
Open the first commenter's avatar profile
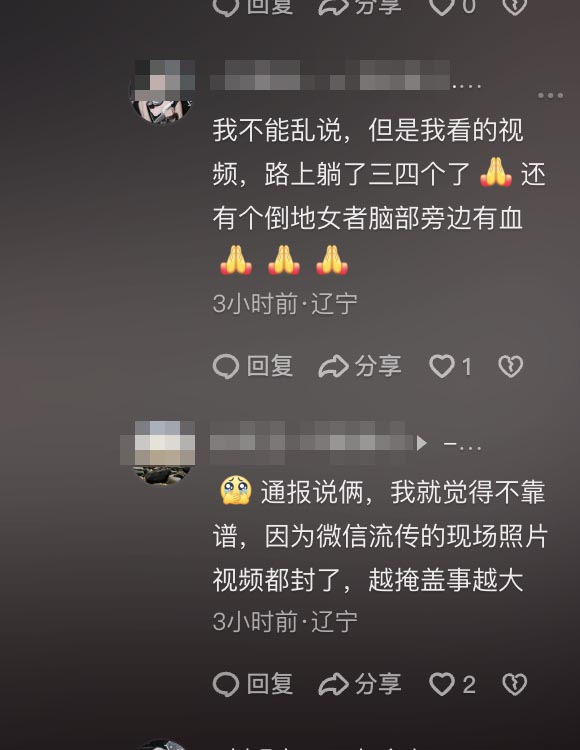(162, 91)
